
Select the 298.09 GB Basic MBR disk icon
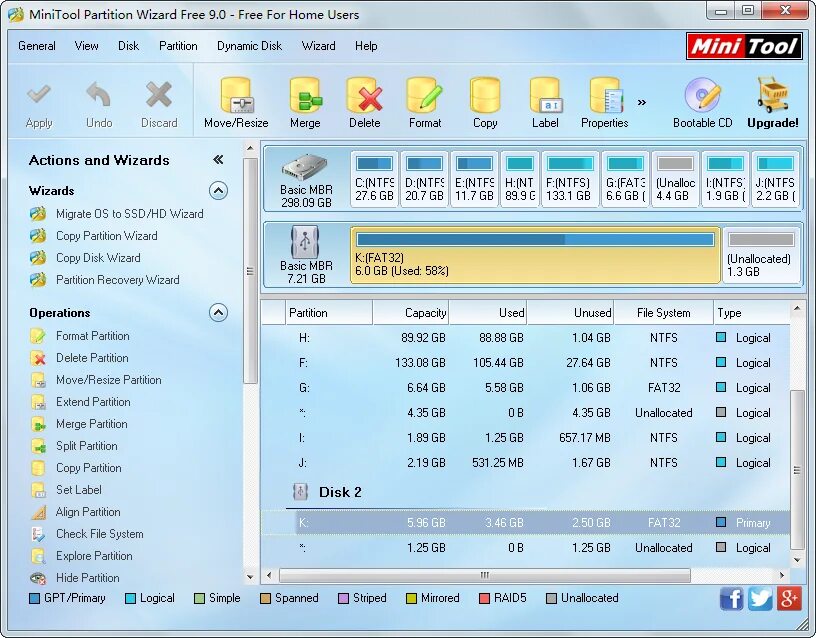click(x=305, y=167)
